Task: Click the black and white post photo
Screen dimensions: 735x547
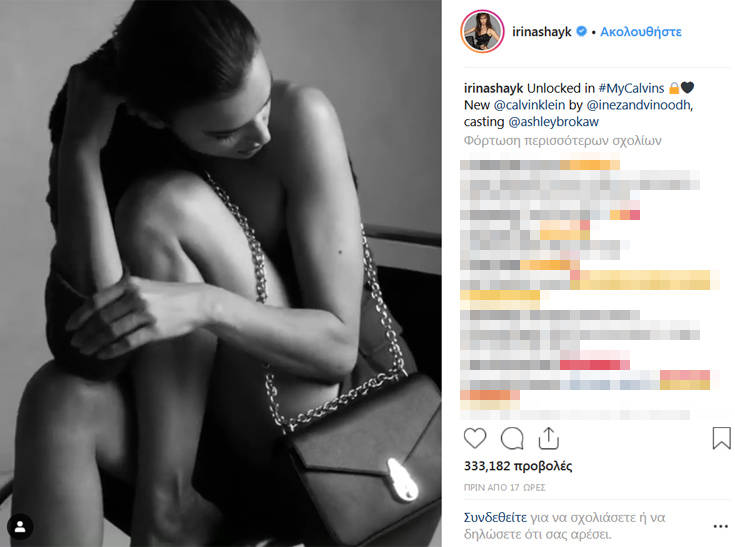Action: pyautogui.click(x=220, y=273)
